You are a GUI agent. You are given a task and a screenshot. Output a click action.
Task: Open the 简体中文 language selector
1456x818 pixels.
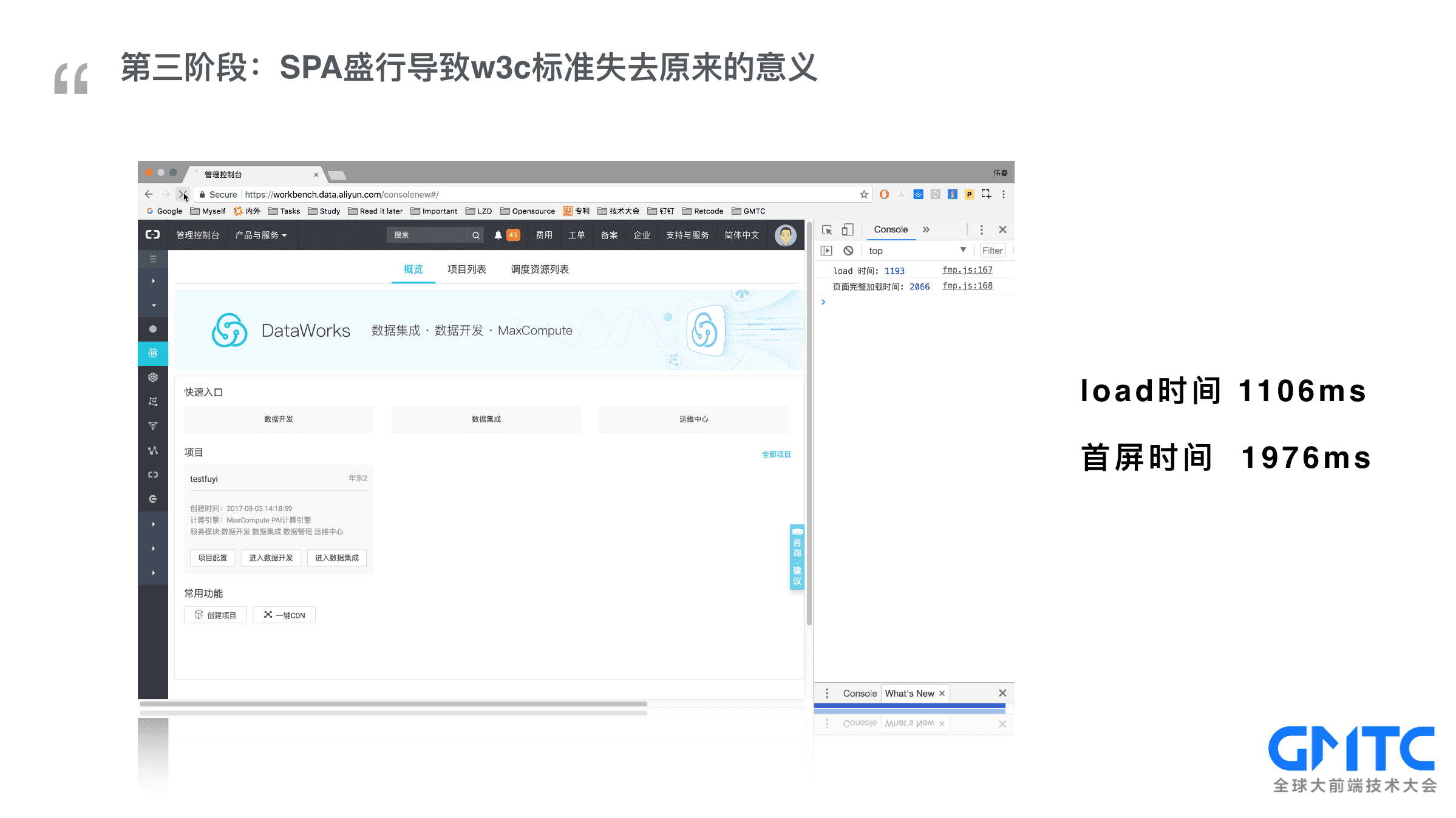(x=741, y=235)
